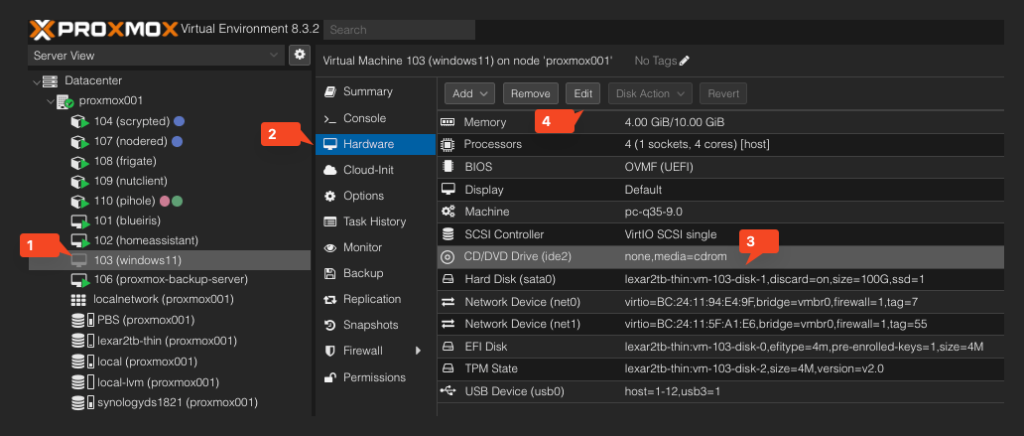The width and height of the screenshot is (1024, 436).
Task: Open the Summary tab
Action: 376,92
